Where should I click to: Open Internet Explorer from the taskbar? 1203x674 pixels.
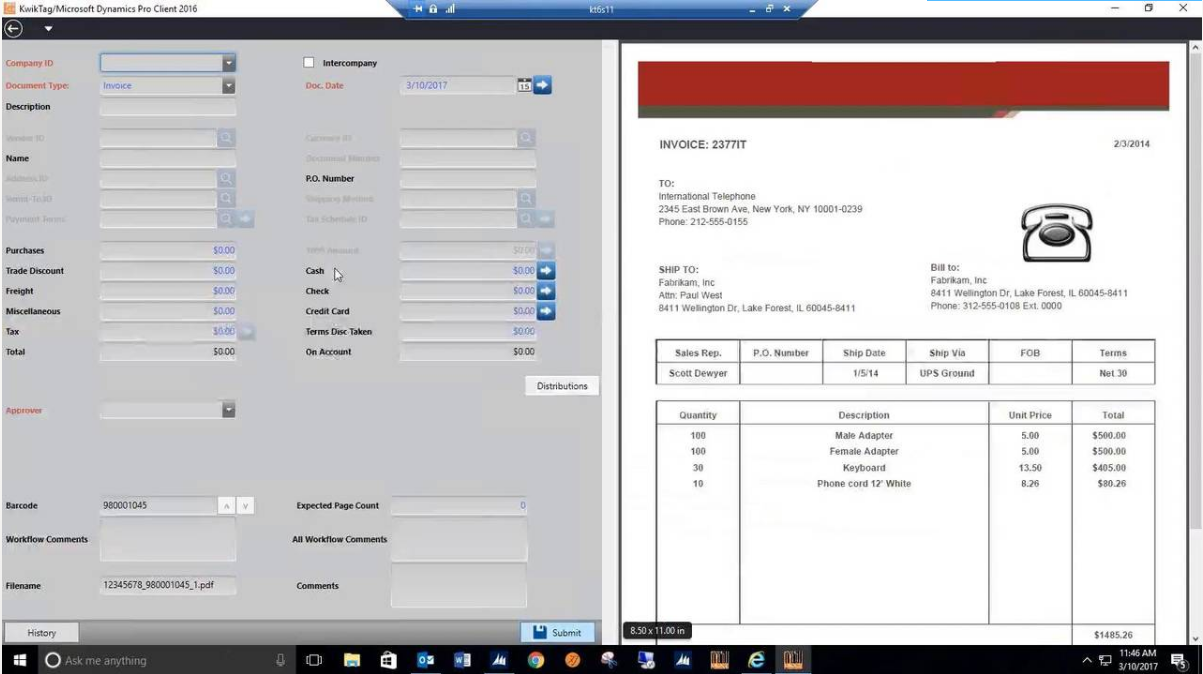[x=755, y=660]
